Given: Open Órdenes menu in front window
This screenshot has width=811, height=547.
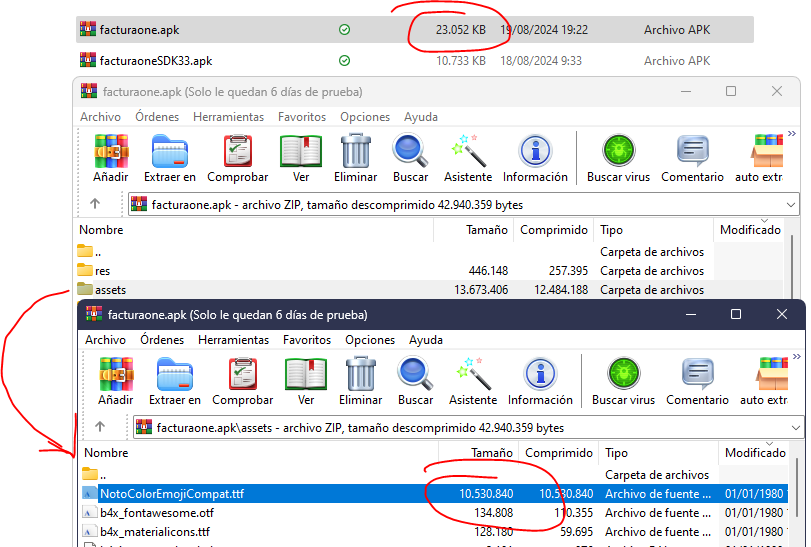Looking at the screenshot, I should point(162,340).
